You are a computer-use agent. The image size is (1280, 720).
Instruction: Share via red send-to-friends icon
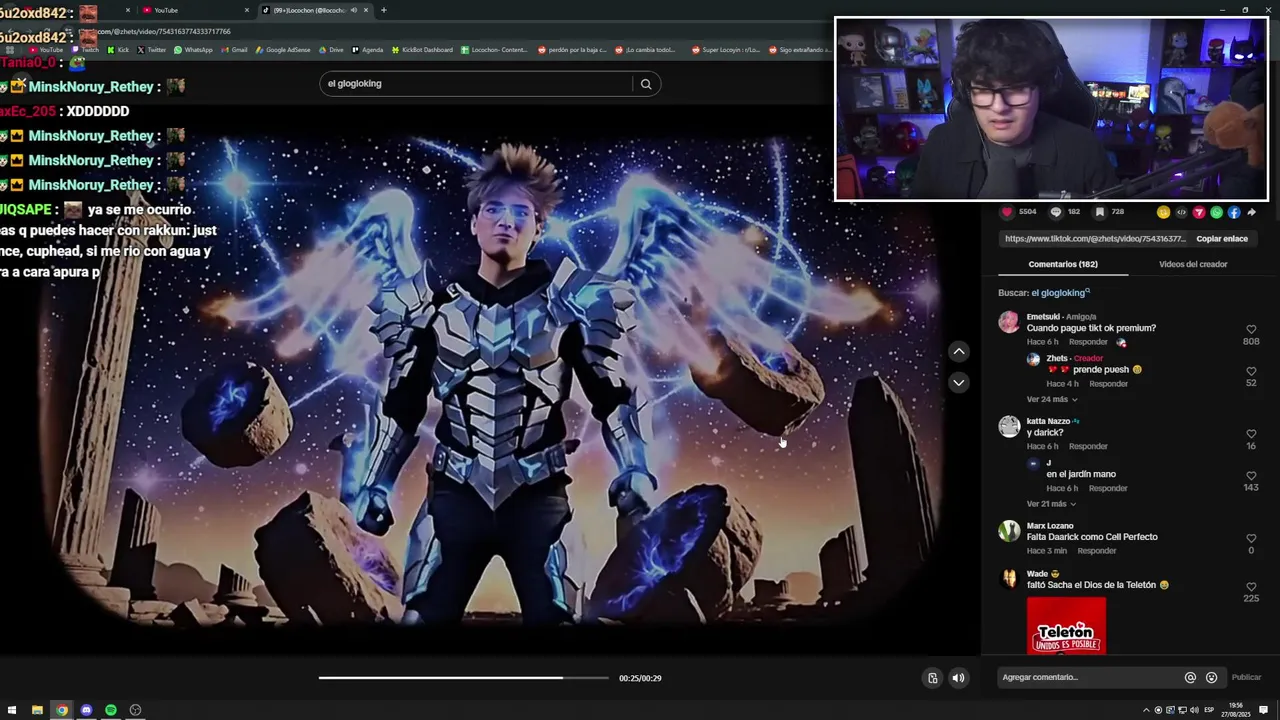1199,212
